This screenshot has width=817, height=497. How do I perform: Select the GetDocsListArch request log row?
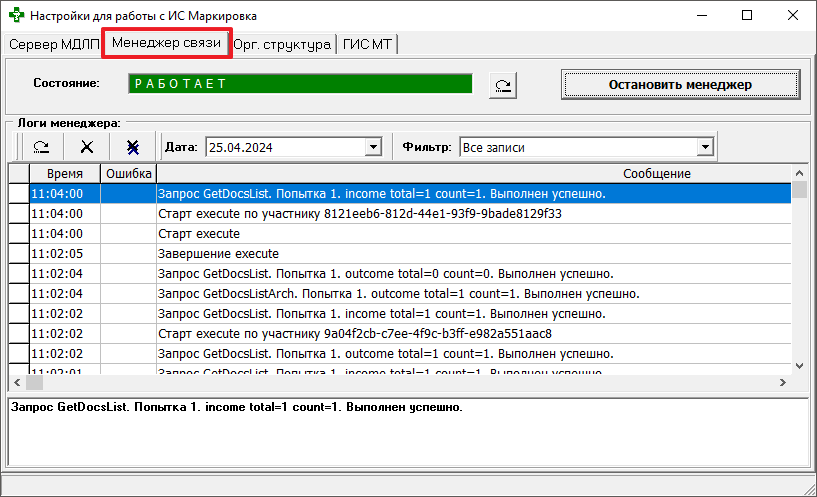[x=398, y=294]
